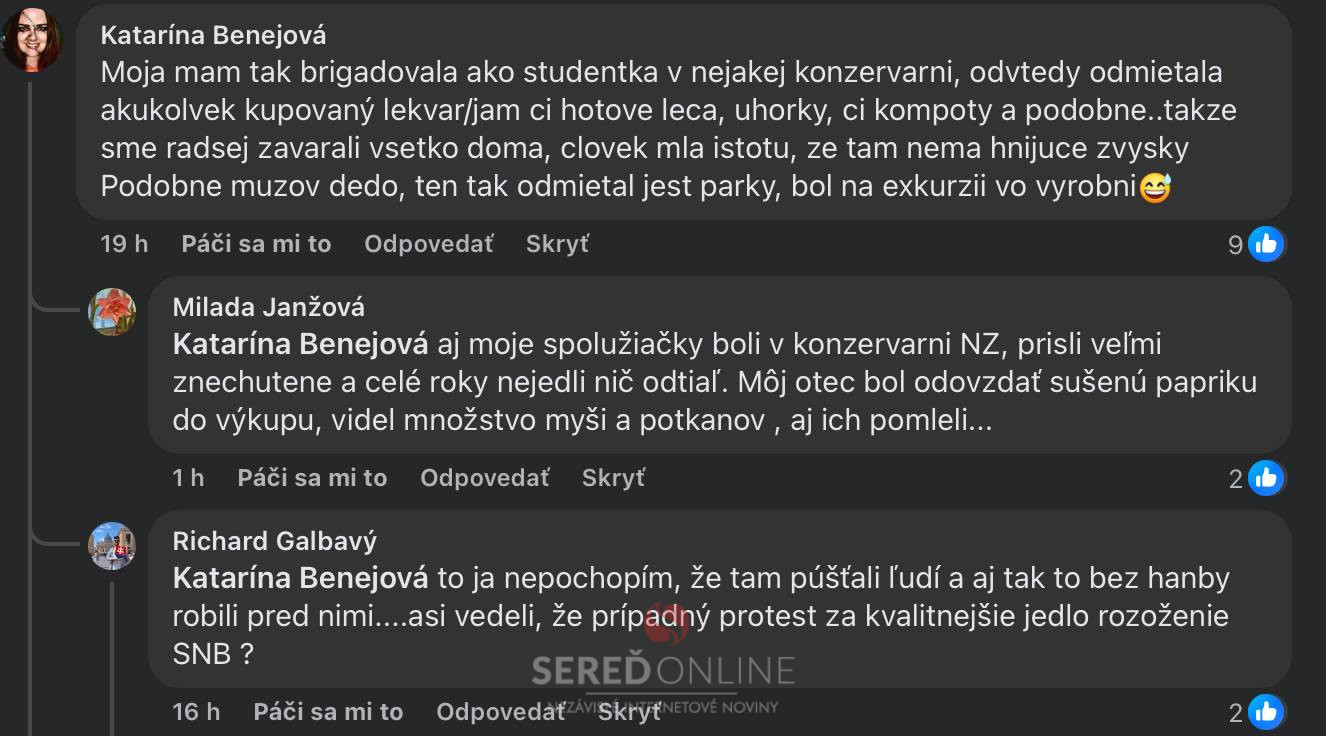Open Katarína Benejová's profile picture
Viewport: 1326px width, 736px height.
point(32,41)
